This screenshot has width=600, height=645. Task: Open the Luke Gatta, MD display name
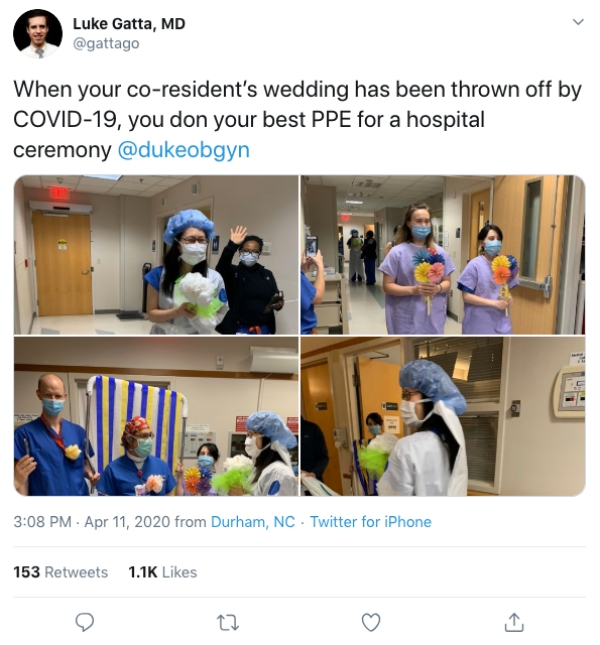point(129,24)
